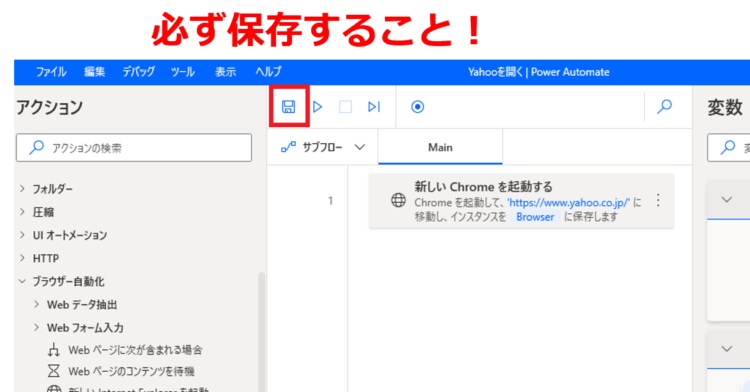The image size is (750, 392).
Task: Click the アクションの検索 search field
Action: [134, 148]
